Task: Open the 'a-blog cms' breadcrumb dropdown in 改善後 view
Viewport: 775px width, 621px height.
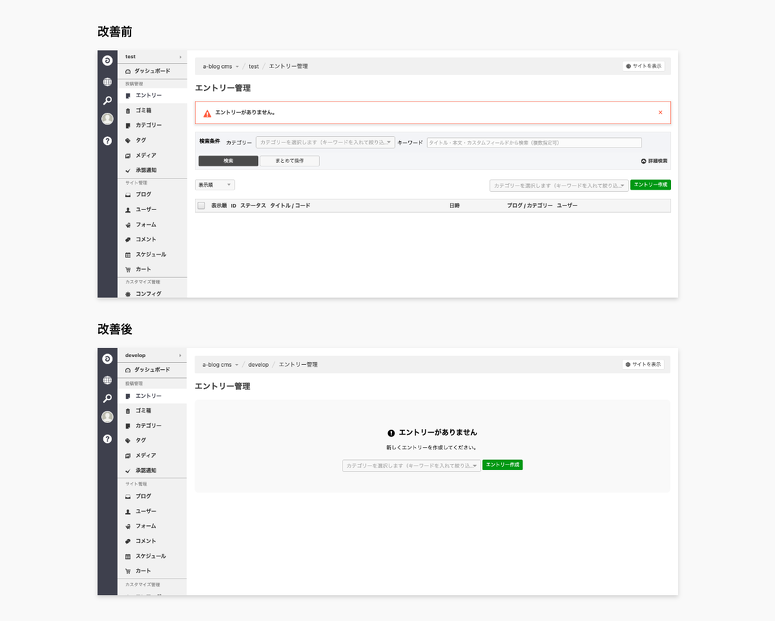Action: point(221,365)
